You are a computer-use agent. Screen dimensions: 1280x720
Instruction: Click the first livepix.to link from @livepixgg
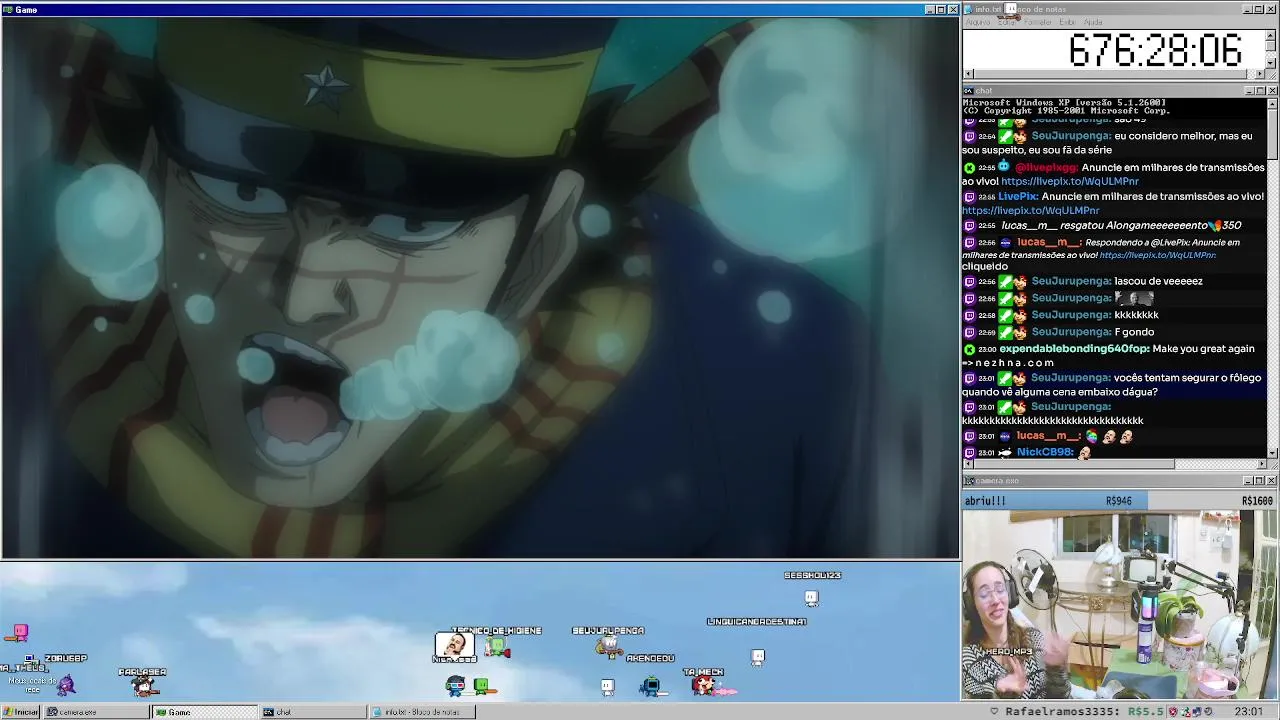pos(1069,182)
